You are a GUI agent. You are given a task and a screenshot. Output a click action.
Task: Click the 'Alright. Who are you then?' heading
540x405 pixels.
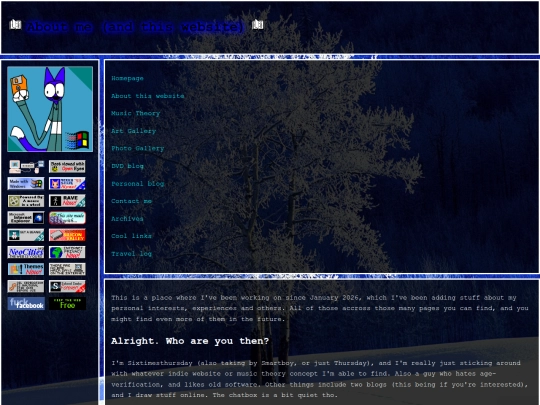coord(190,341)
